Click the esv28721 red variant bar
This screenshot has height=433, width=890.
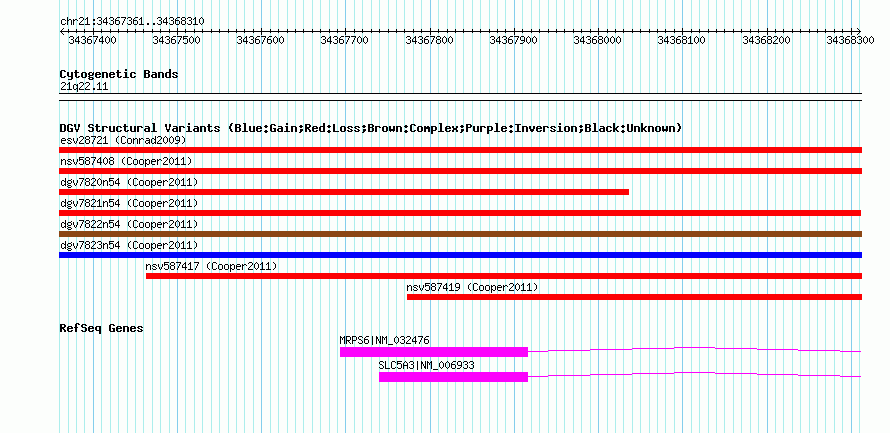tap(460, 150)
